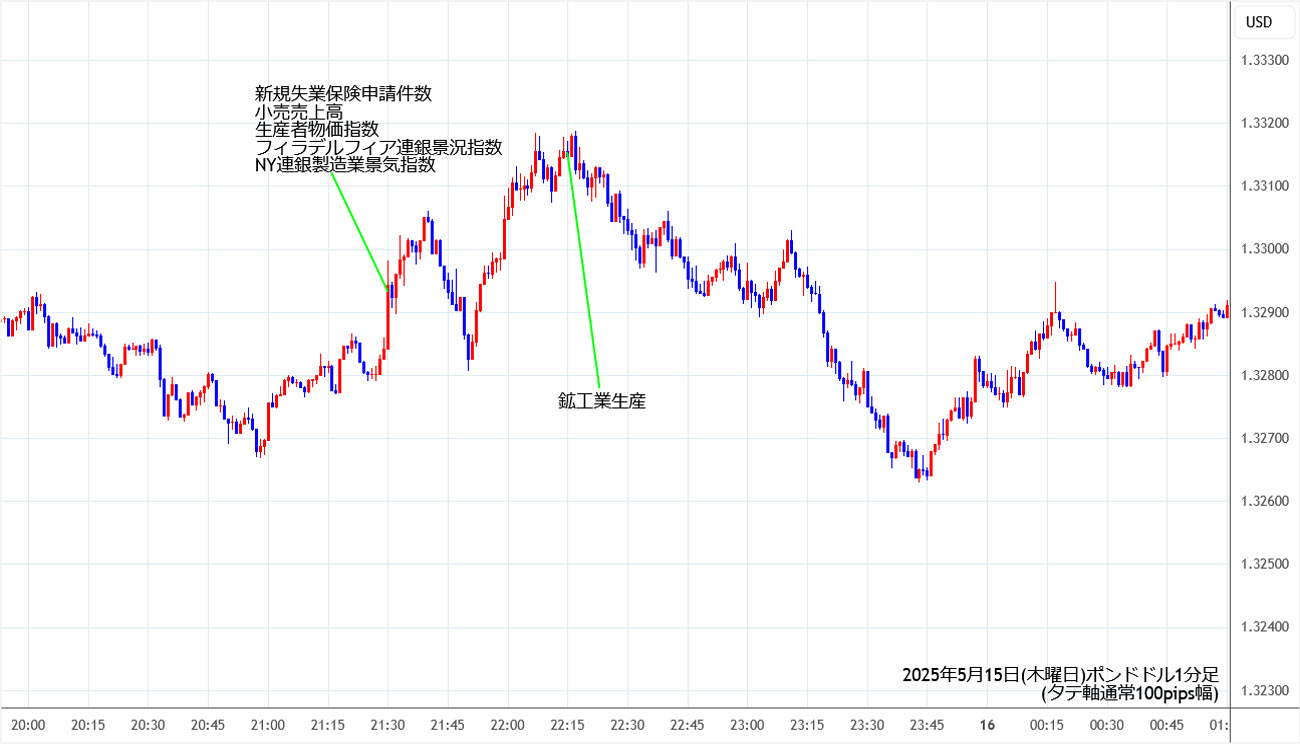The image size is (1300, 745).
Task: Click the 23:45 time axis label
Action: point(928,726)
